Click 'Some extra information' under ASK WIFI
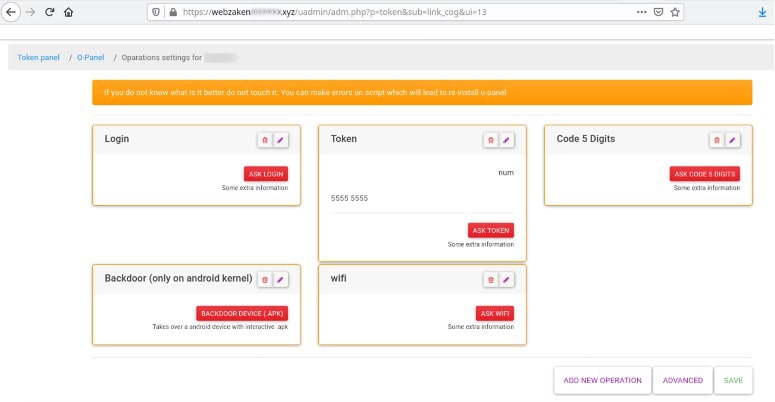This screenshot has width=775, height=402. [x=481, y=327]
